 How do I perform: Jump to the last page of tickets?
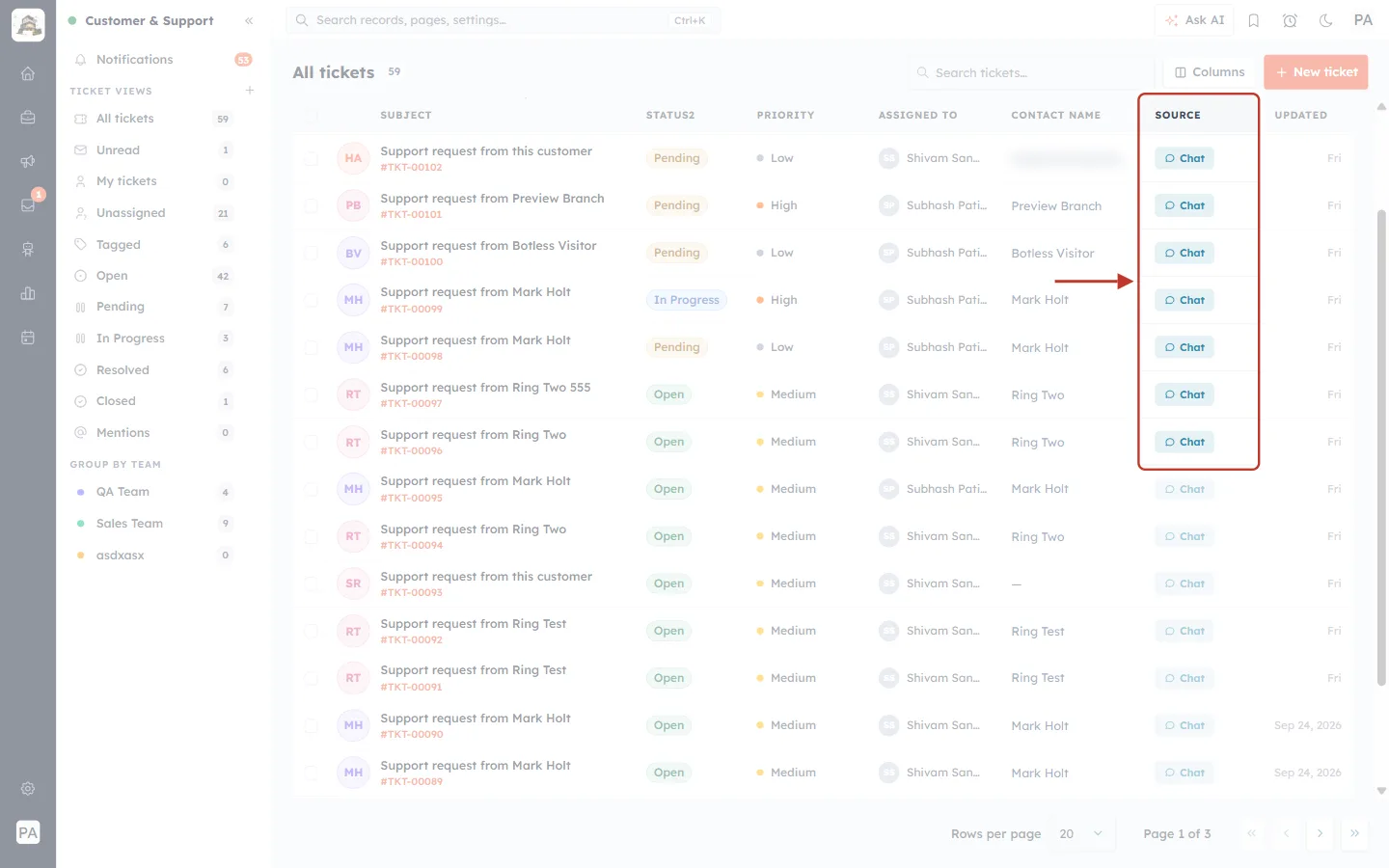click(x=1354, y=833)
